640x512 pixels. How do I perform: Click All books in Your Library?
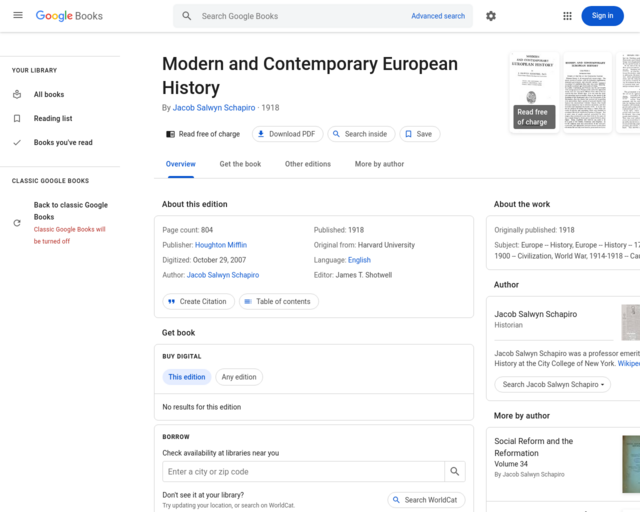click(49, 94)
